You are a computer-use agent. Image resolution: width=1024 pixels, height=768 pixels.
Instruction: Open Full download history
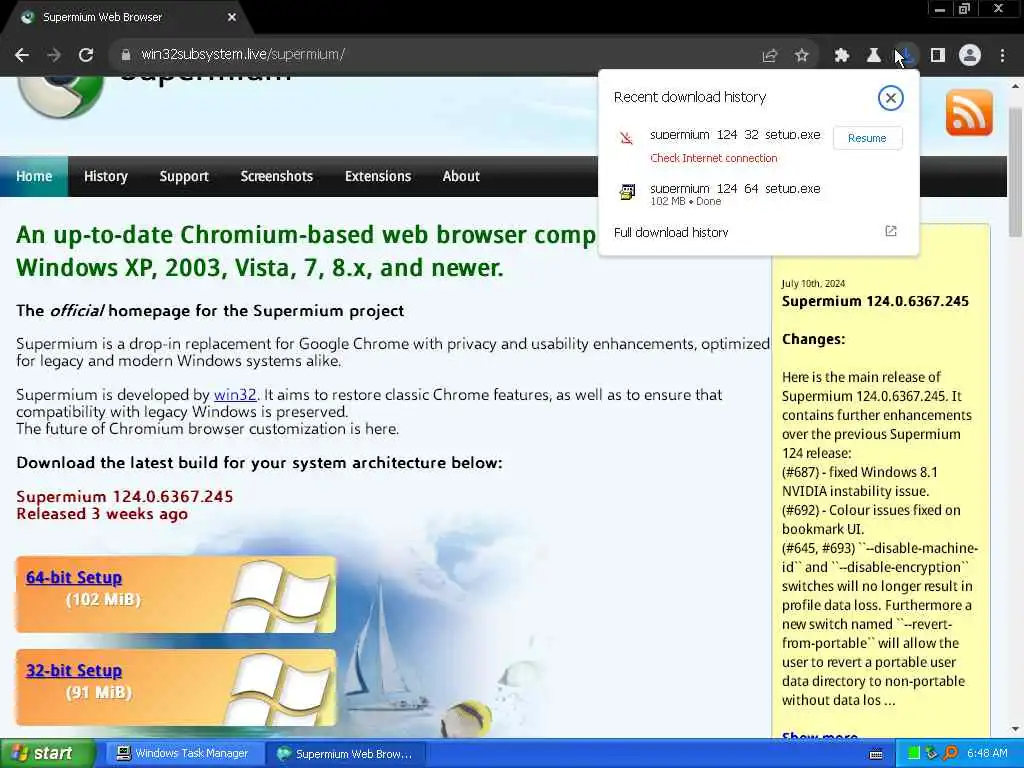671,232
